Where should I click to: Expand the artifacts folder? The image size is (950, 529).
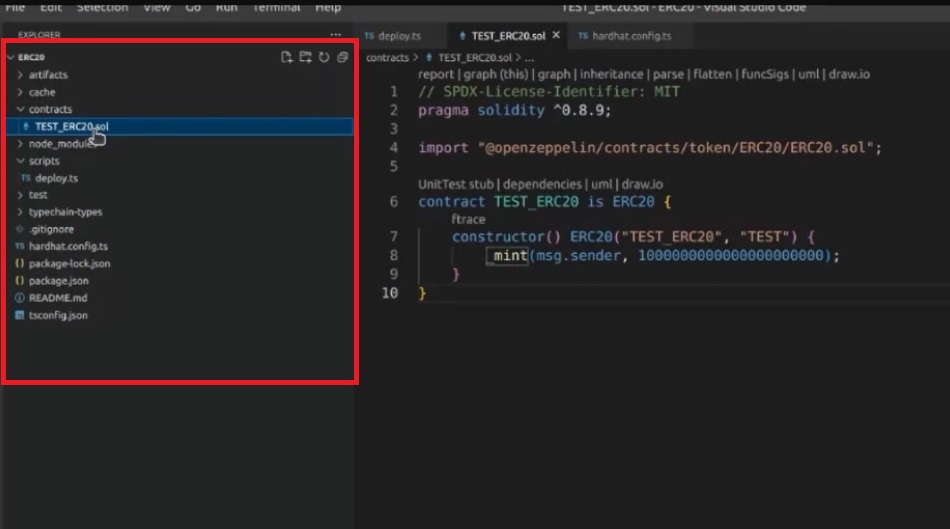click(48, 75)
